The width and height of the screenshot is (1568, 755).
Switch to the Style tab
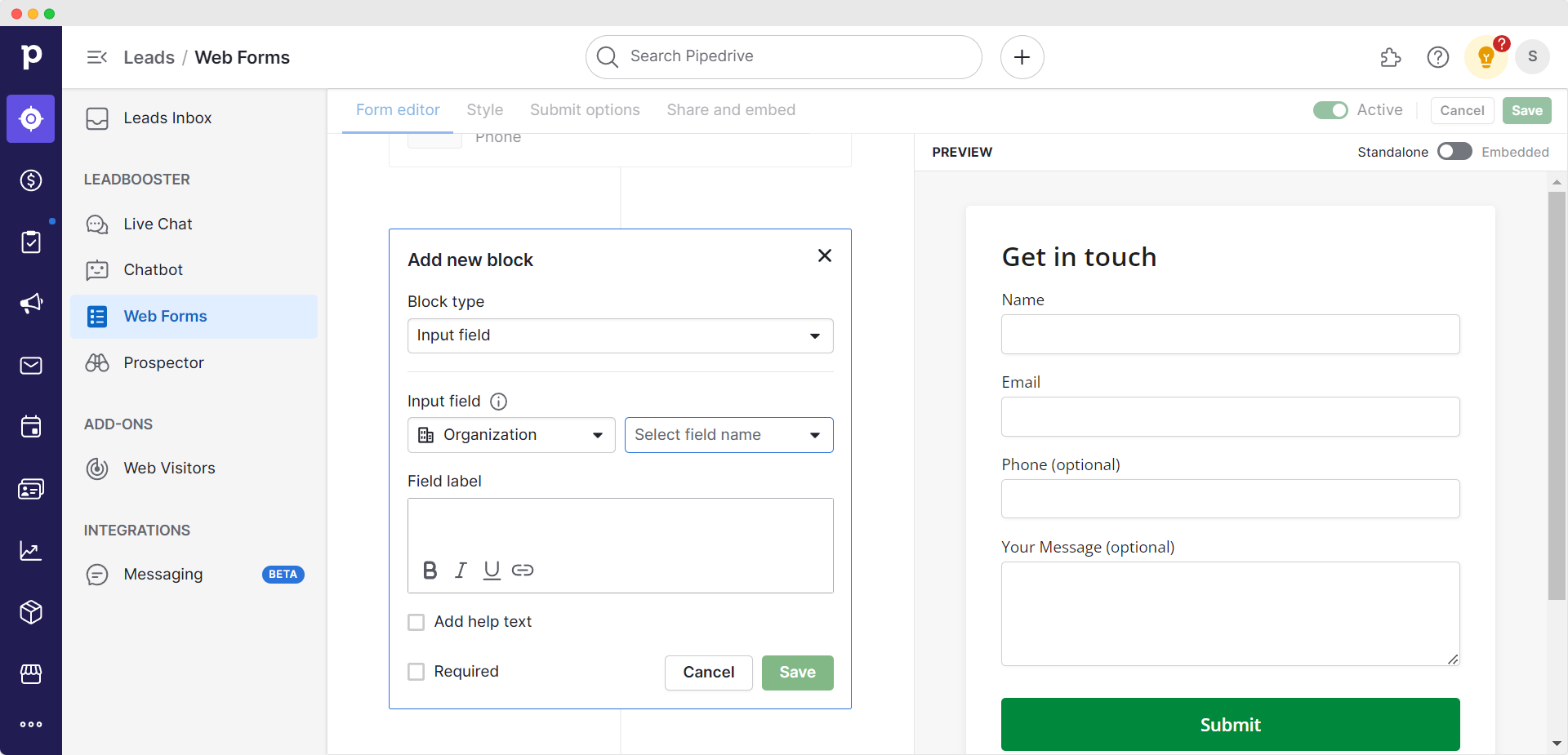click(x=484, y=110)
